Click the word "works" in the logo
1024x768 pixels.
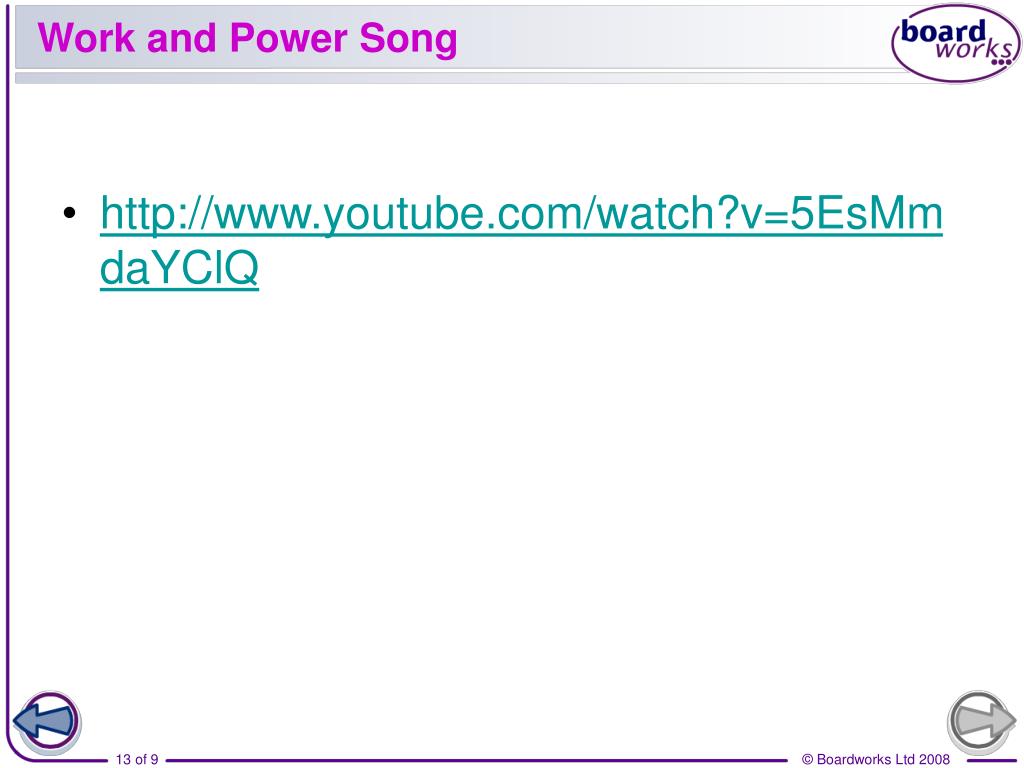pyautogui.click(x=973, y=49)
